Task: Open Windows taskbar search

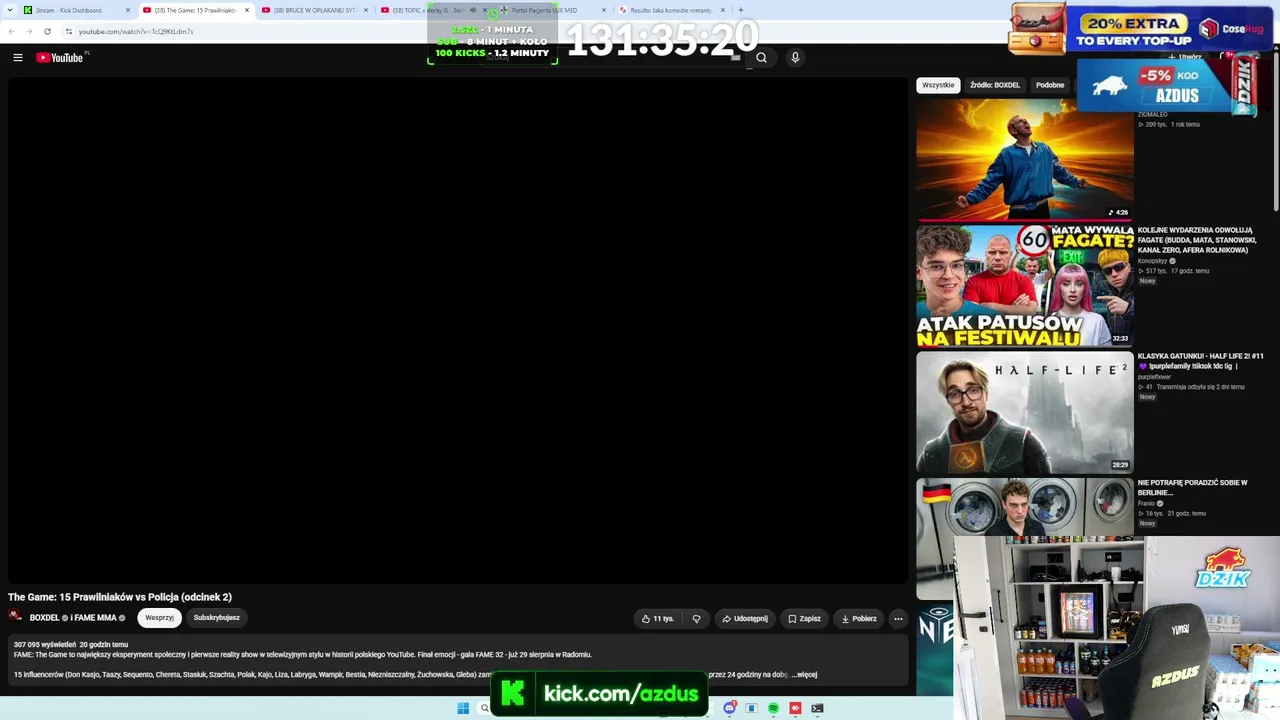Action: [485, 708]
